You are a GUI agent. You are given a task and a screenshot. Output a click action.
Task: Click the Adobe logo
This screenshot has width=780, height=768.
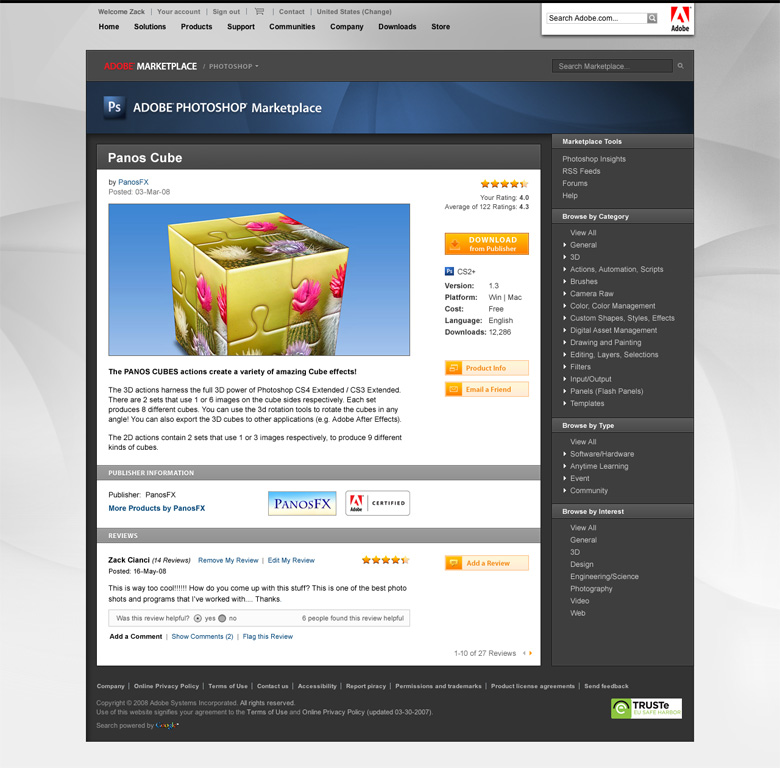pos(680,19)
